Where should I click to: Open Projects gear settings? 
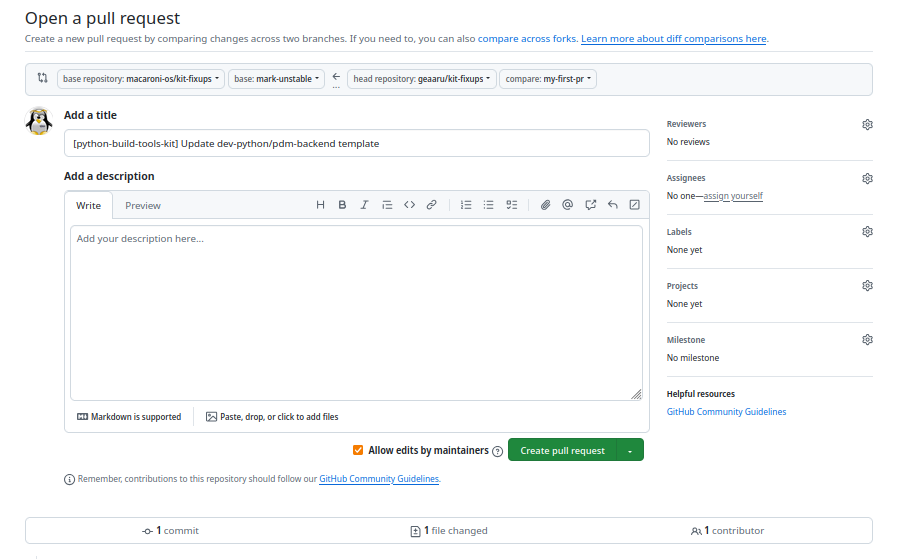coord(867,286)
